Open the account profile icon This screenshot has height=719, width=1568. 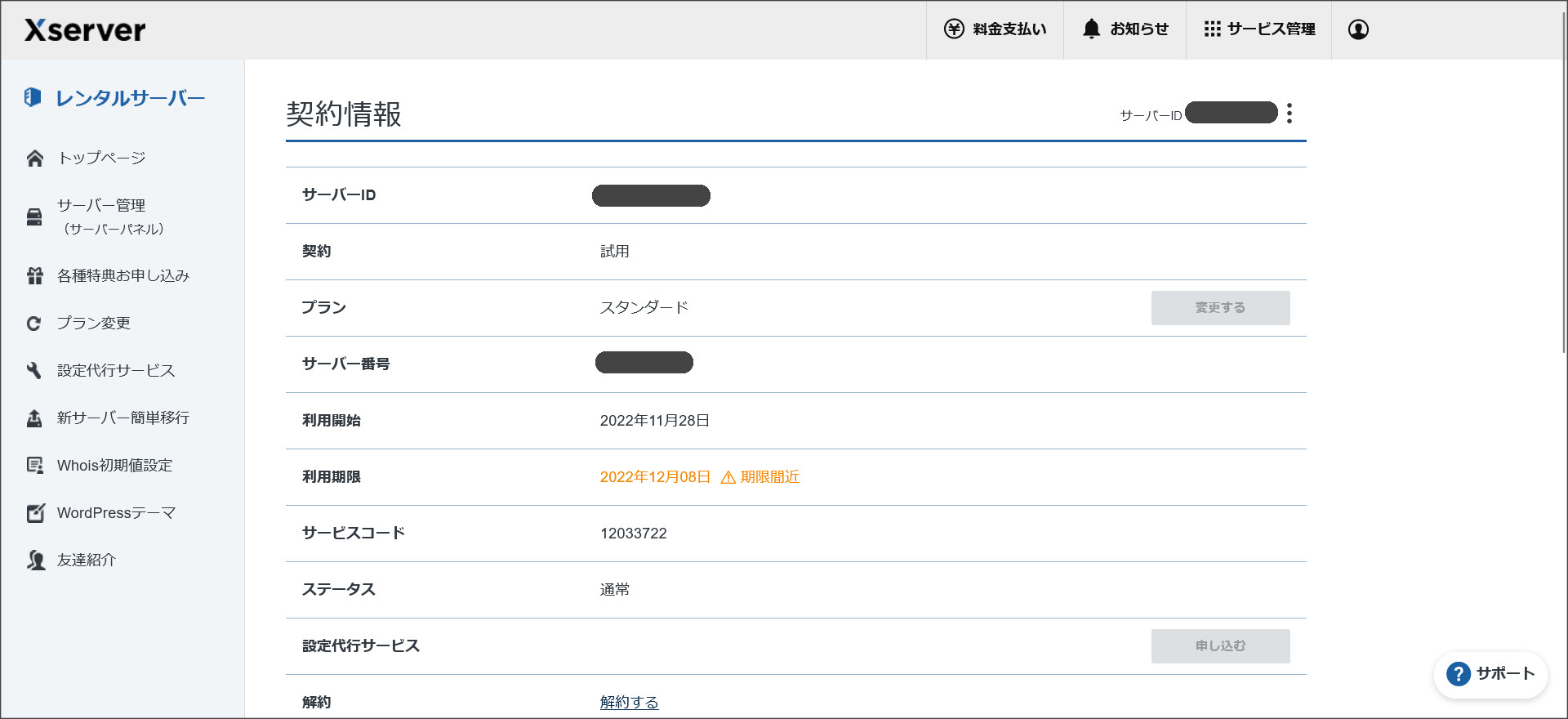[x=1358, y=29]
